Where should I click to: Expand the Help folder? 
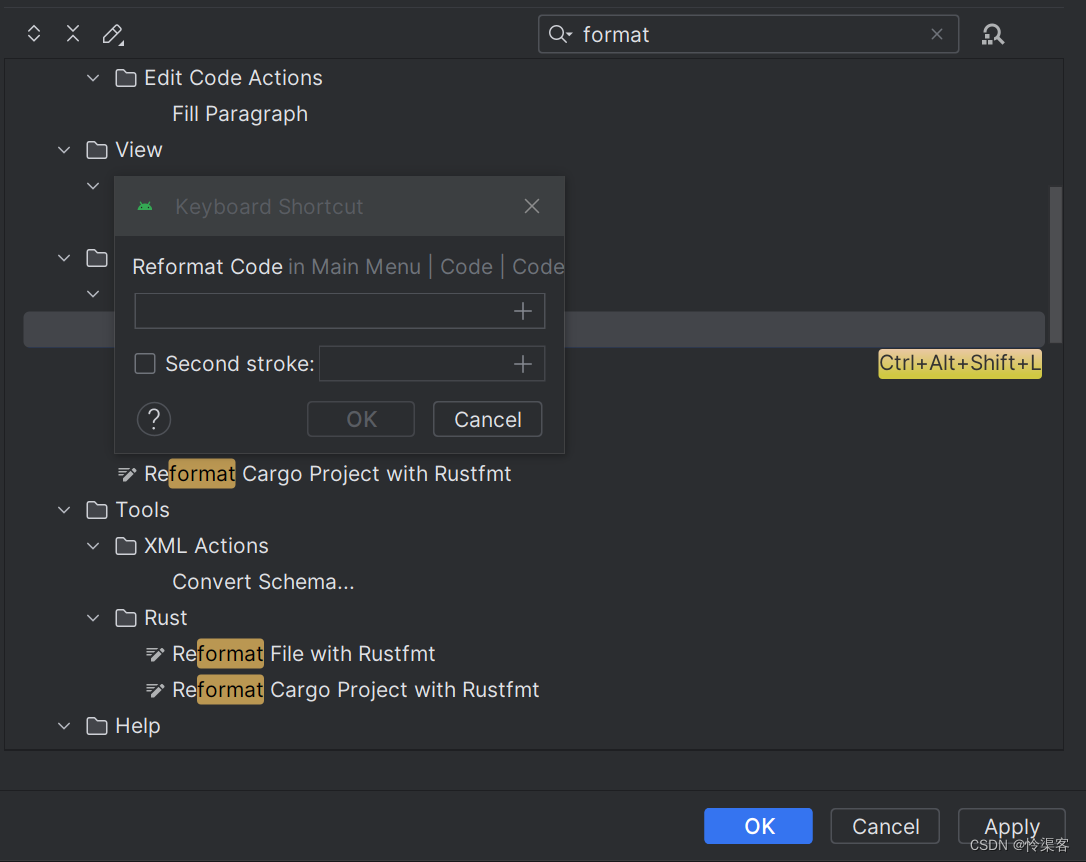63,725
